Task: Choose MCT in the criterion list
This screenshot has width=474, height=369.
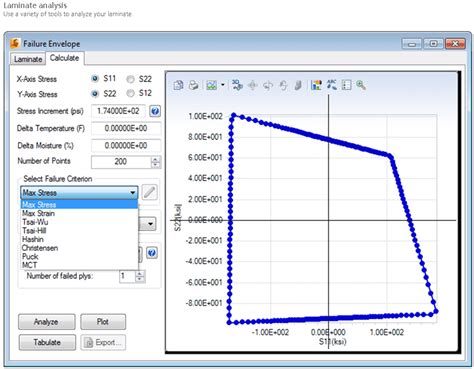Action: click(79, 265)
